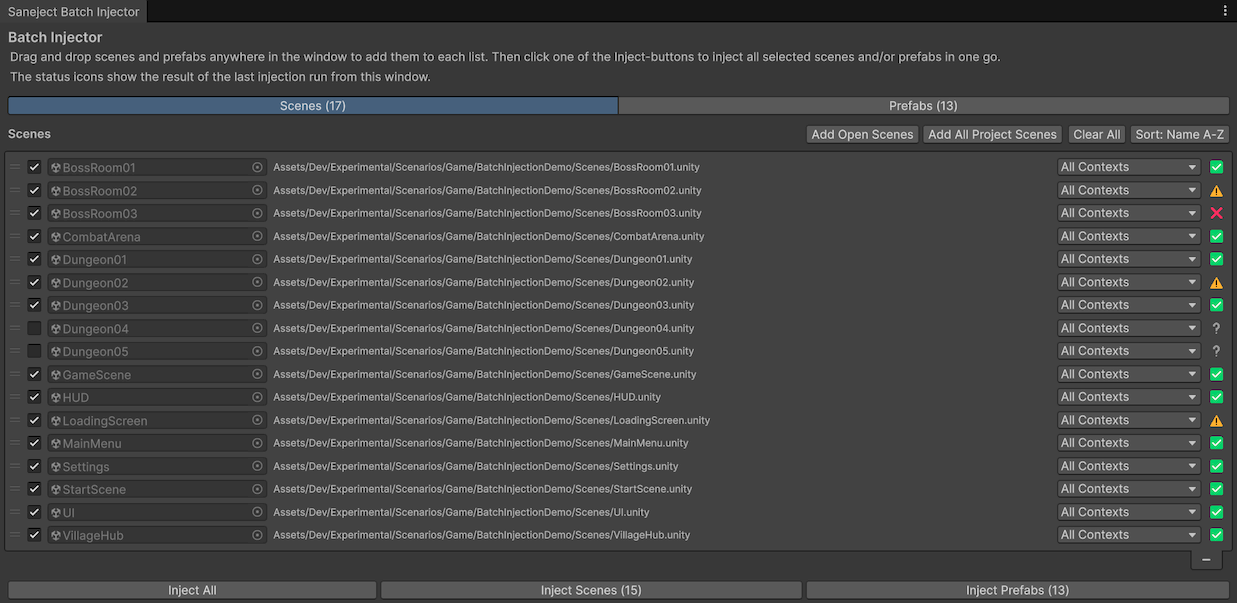This screenshot has height=603, width=1237.
Task: Enable the checkbox for Dungeon05
Action: [34, 350]
